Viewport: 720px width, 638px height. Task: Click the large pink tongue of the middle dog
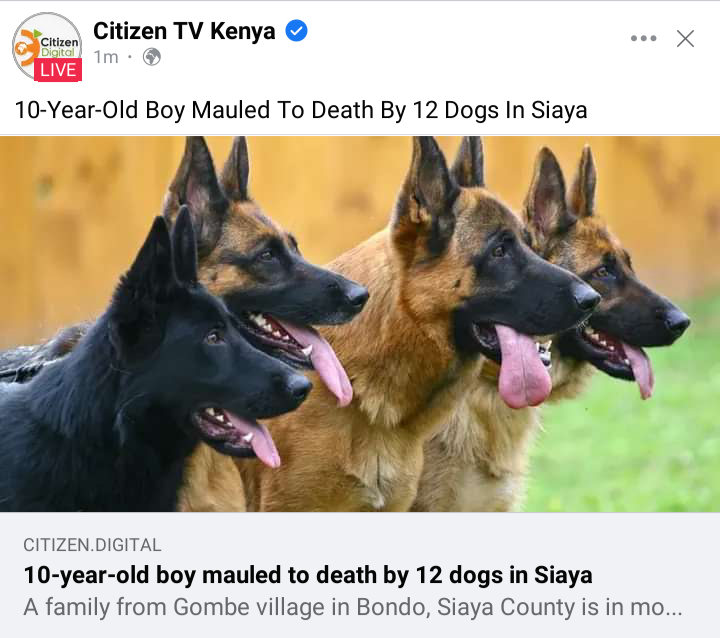[523, 367]
